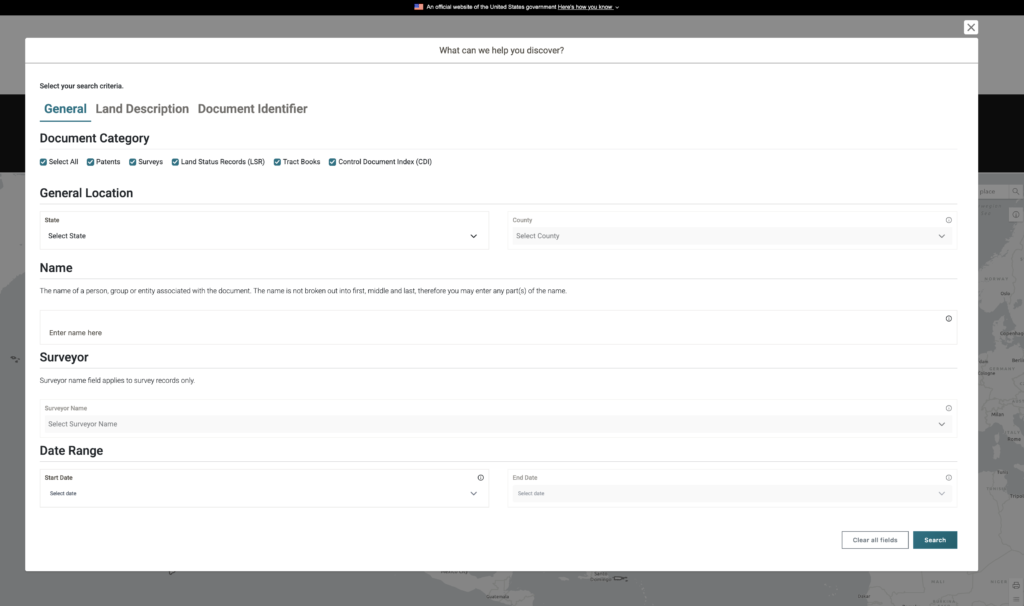Click the Name field info icon
The image size is (1024, 606).
pyautogui.click(x=948, y=319)
